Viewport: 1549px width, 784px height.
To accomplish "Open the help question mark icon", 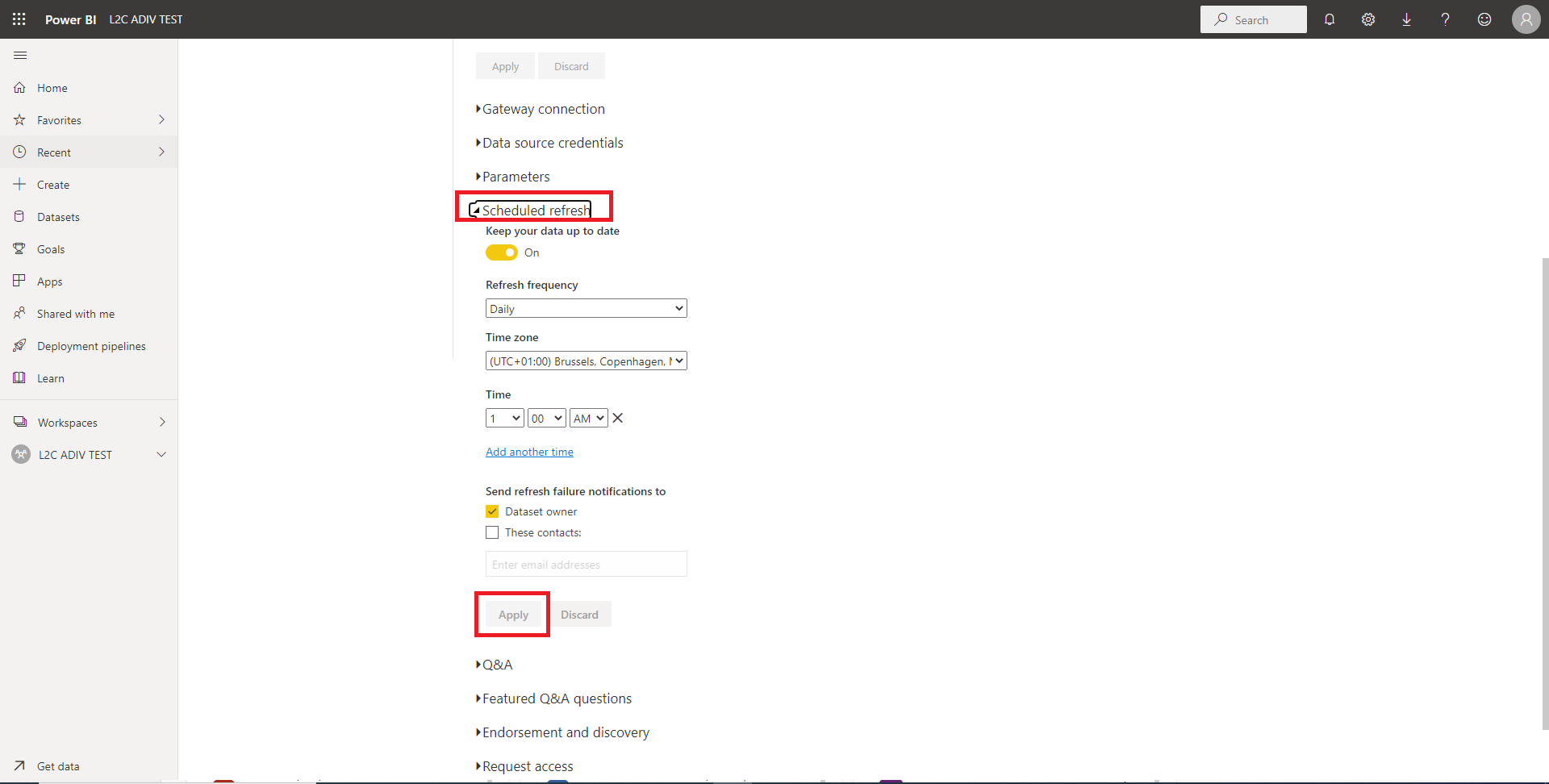I will 1445,19.
